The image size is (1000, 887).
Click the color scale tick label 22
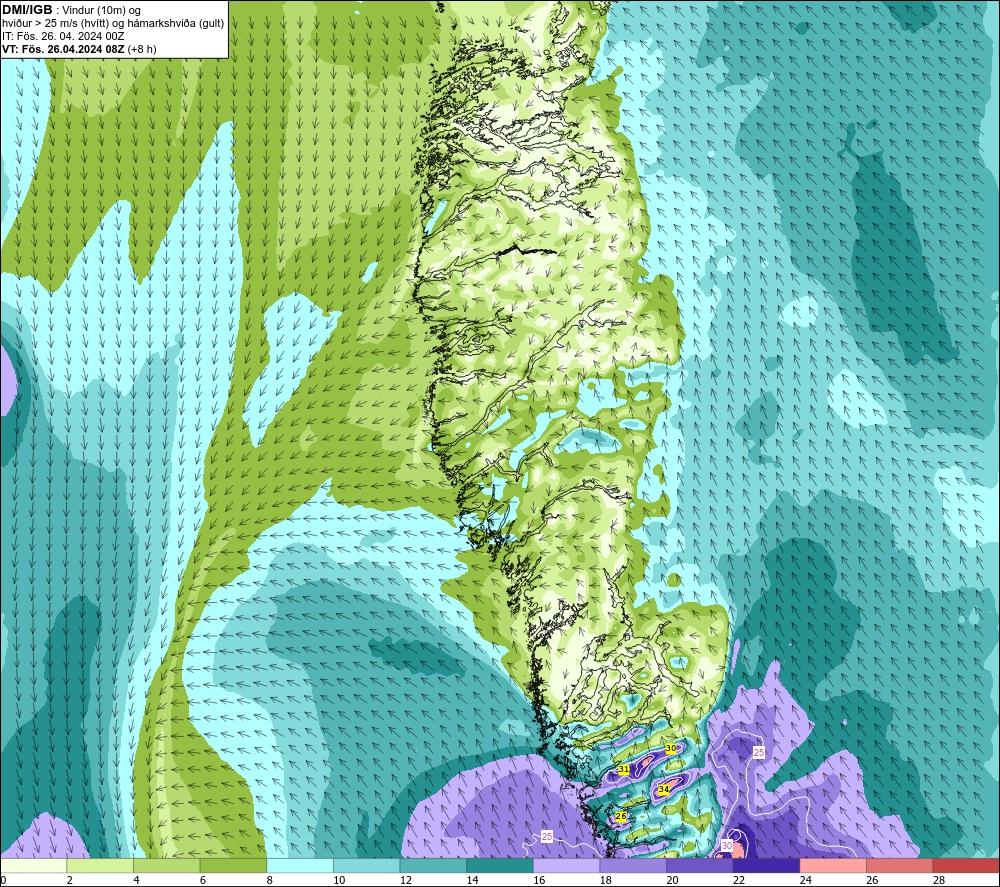pyautogui.click(x=739, y=880)
